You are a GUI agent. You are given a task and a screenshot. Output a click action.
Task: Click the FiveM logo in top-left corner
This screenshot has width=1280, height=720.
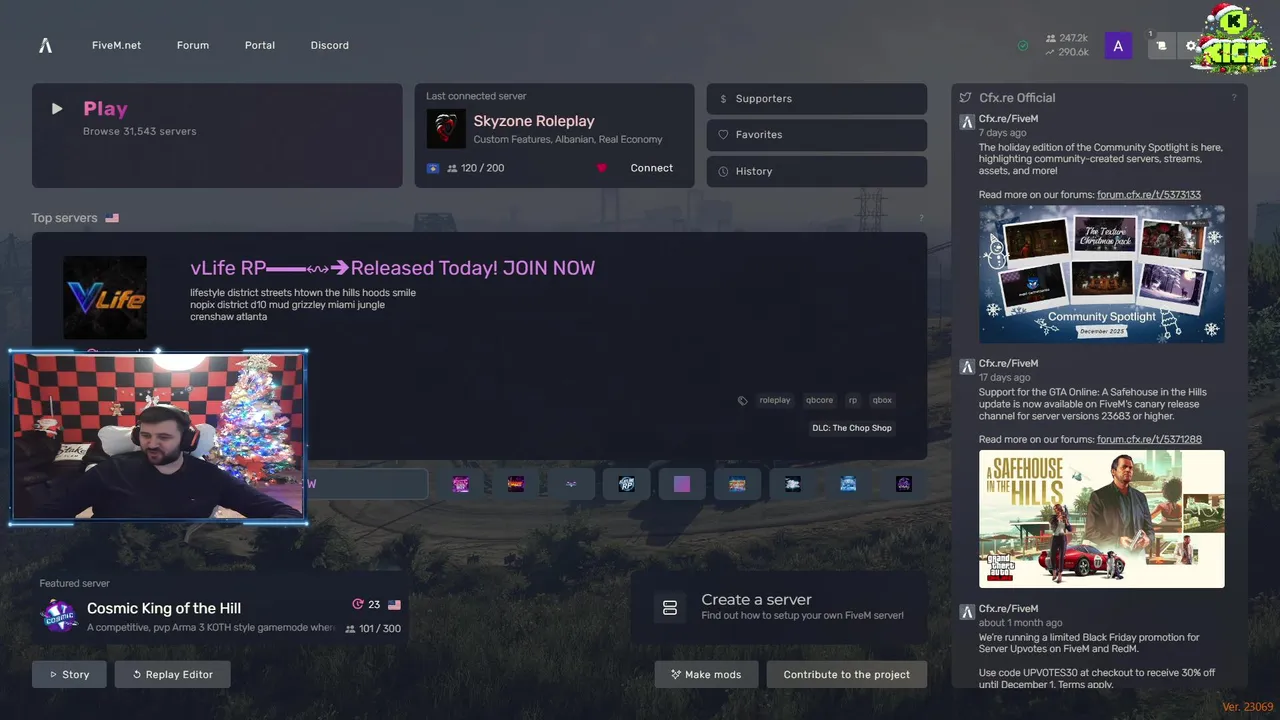pyautogui.click(x=45, y=45)
